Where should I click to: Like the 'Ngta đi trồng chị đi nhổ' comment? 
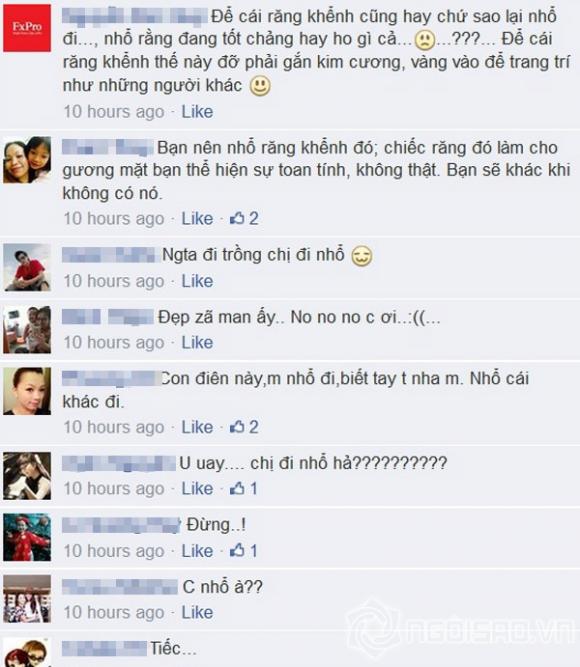pyautogui.click(x=197, y=281)
